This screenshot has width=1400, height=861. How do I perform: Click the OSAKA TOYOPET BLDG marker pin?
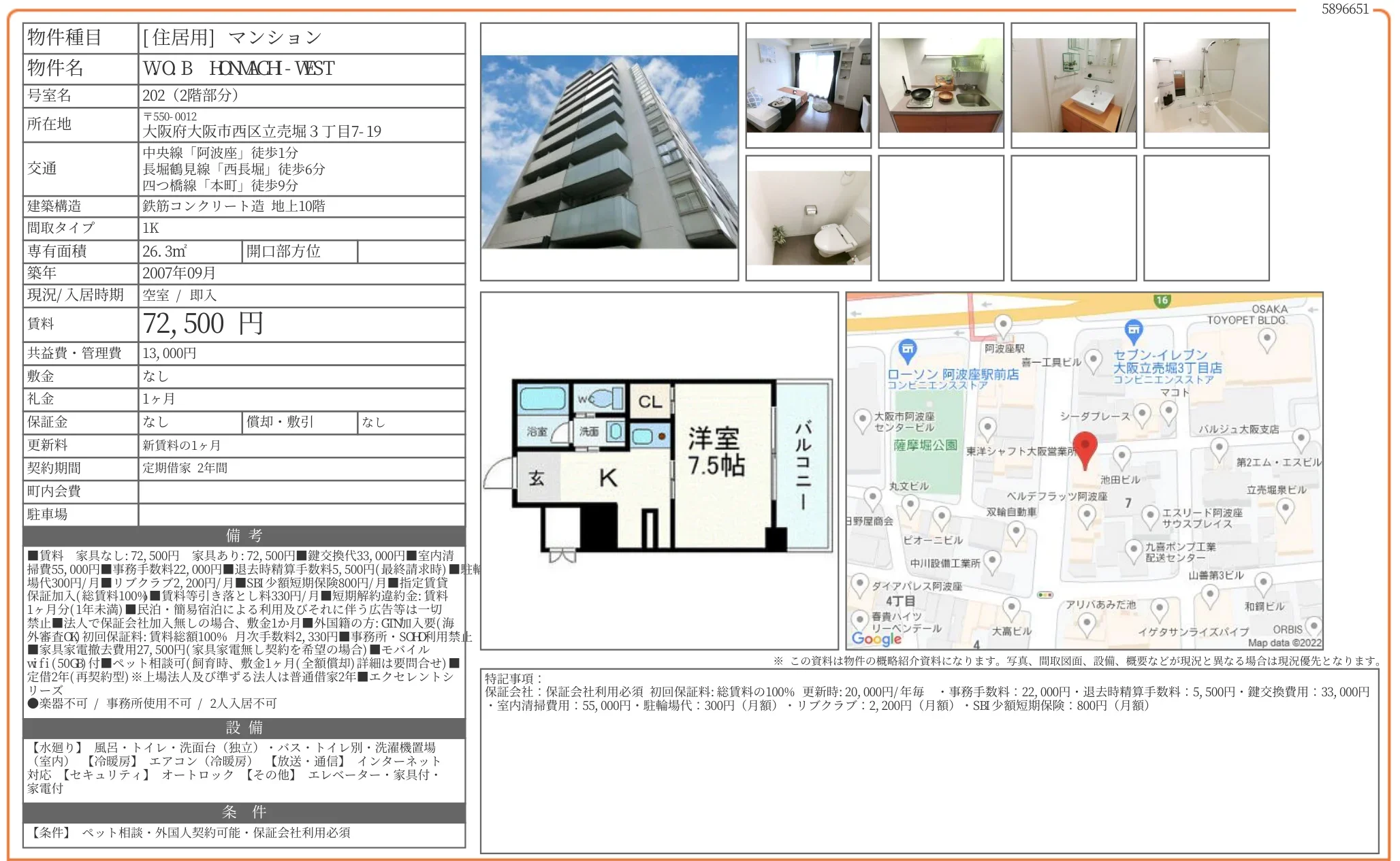tap(1267, 338)
